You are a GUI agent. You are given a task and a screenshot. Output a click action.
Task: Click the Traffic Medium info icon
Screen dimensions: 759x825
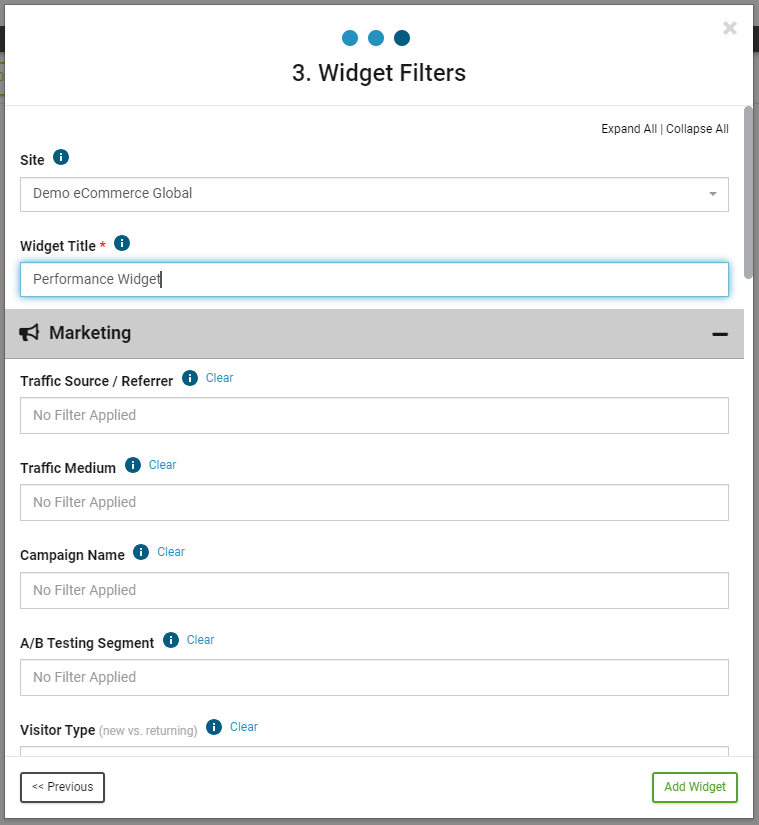point(133,466)
